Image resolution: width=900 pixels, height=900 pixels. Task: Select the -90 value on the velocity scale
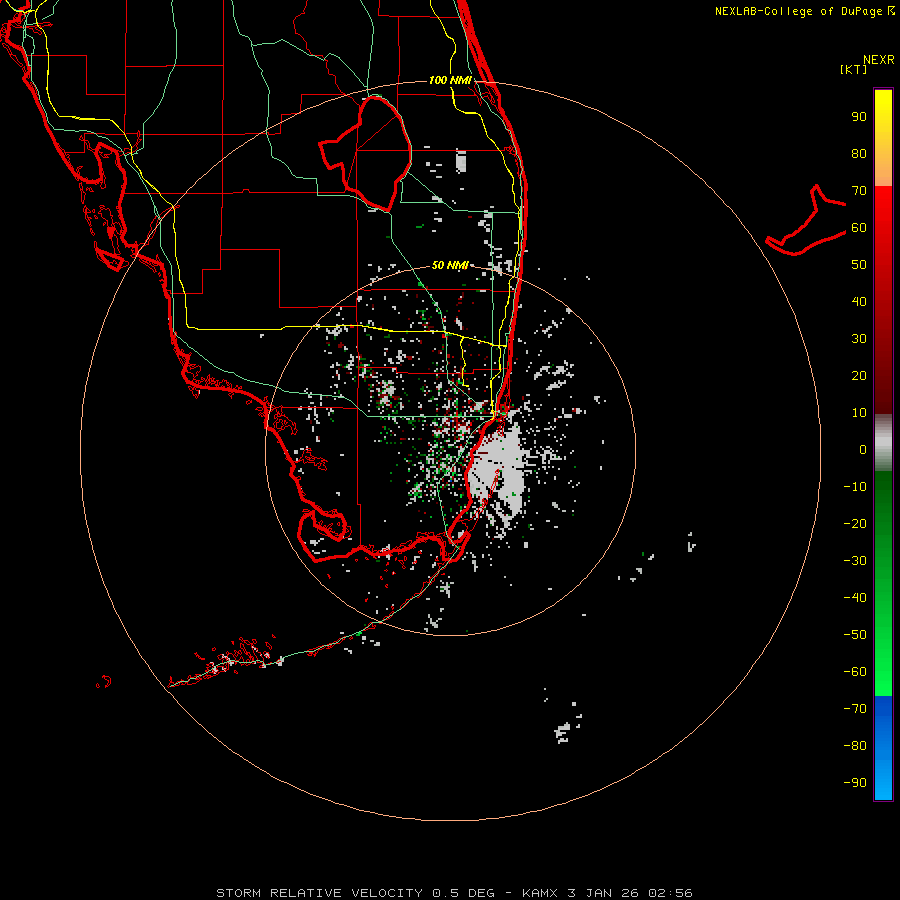[x=855, y=782]
